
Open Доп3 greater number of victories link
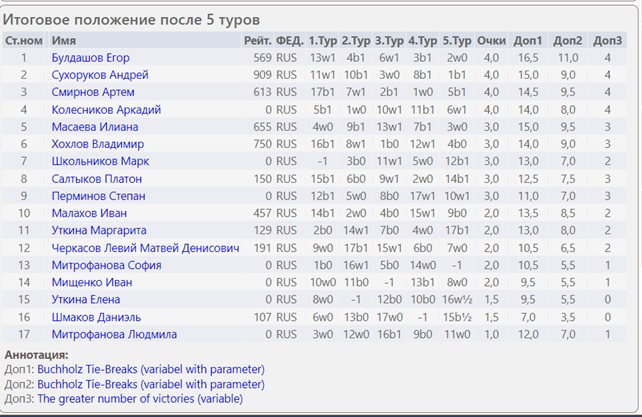point(140,399)
